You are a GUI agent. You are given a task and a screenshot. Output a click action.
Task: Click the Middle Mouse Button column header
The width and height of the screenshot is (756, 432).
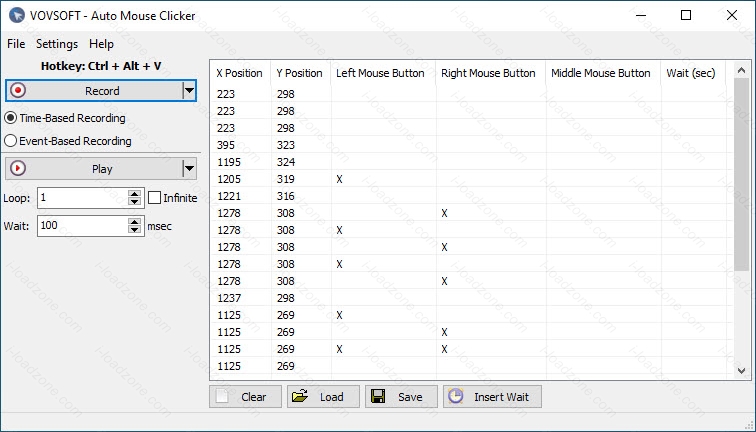(603, 73)
